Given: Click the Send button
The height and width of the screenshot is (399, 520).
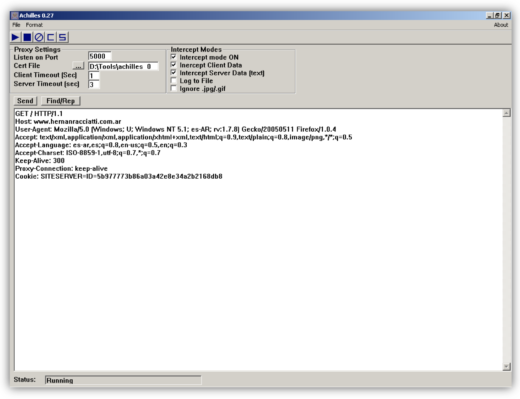Looking at the screenshot, I should [25, 101].
